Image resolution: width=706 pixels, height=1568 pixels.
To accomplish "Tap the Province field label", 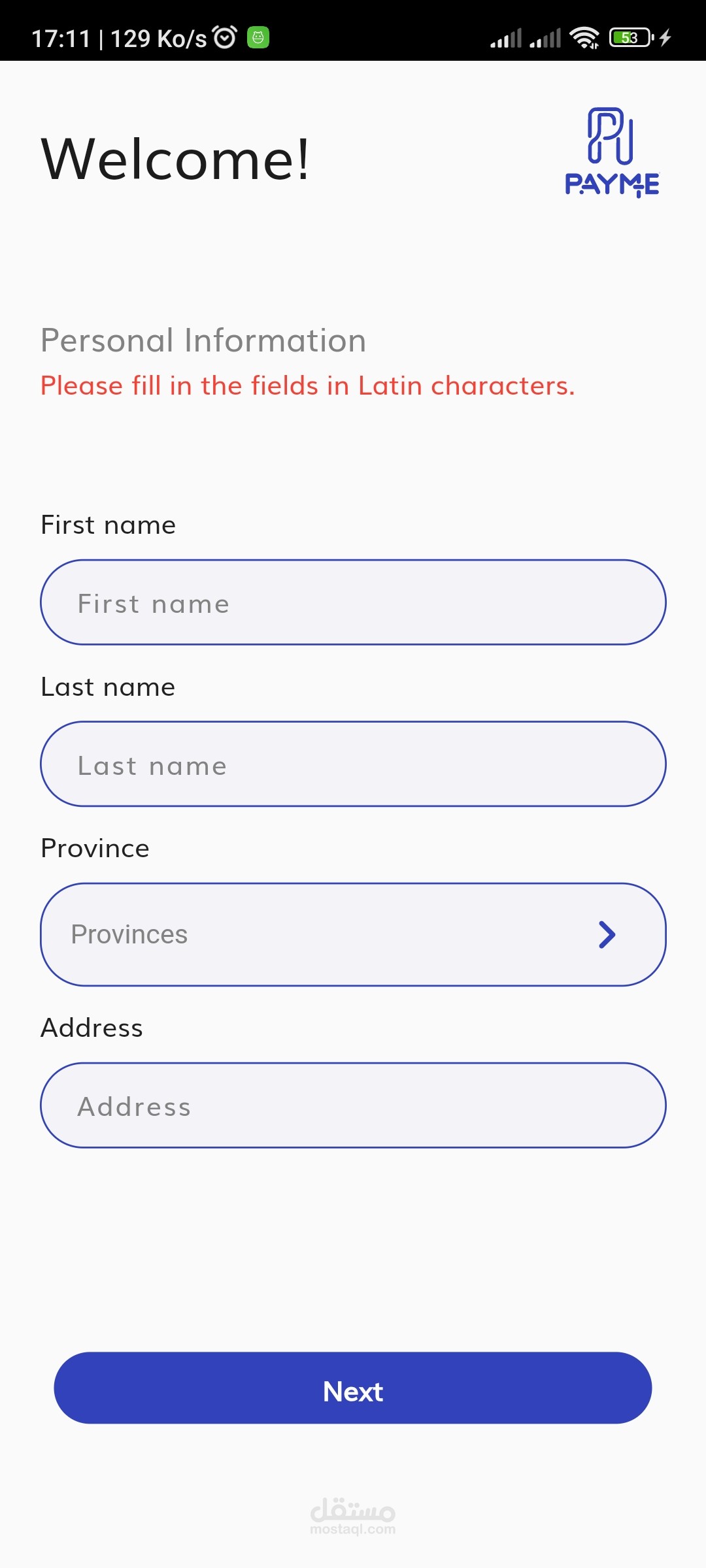I will point(95,848).
